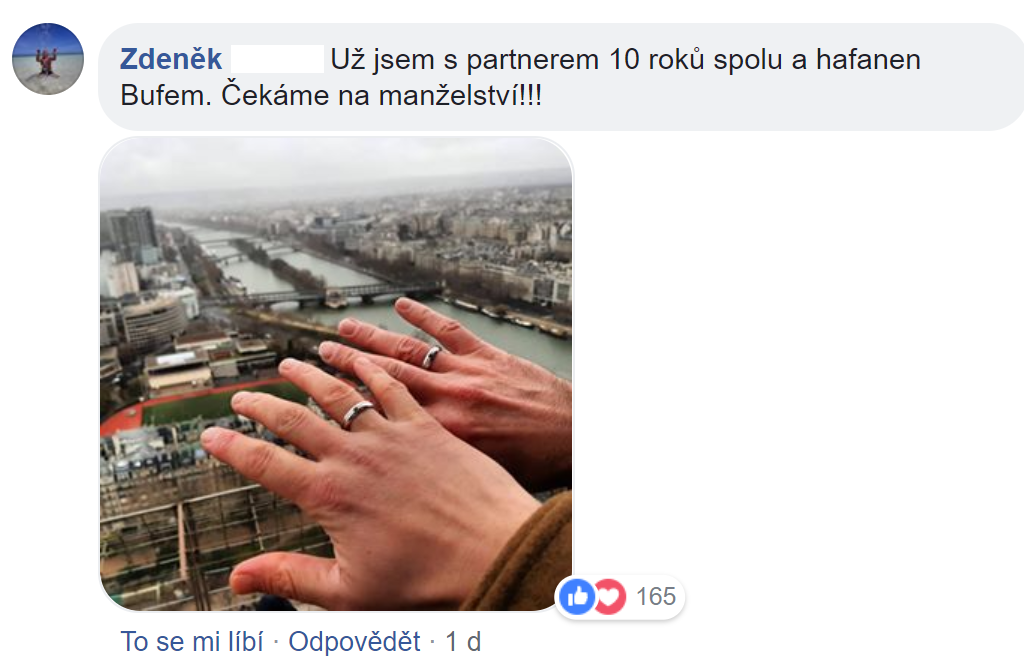This screenshot has width=1024, height=664.
Task: Click the ring on the lower hand in photo
Action: tap(358, 414)
